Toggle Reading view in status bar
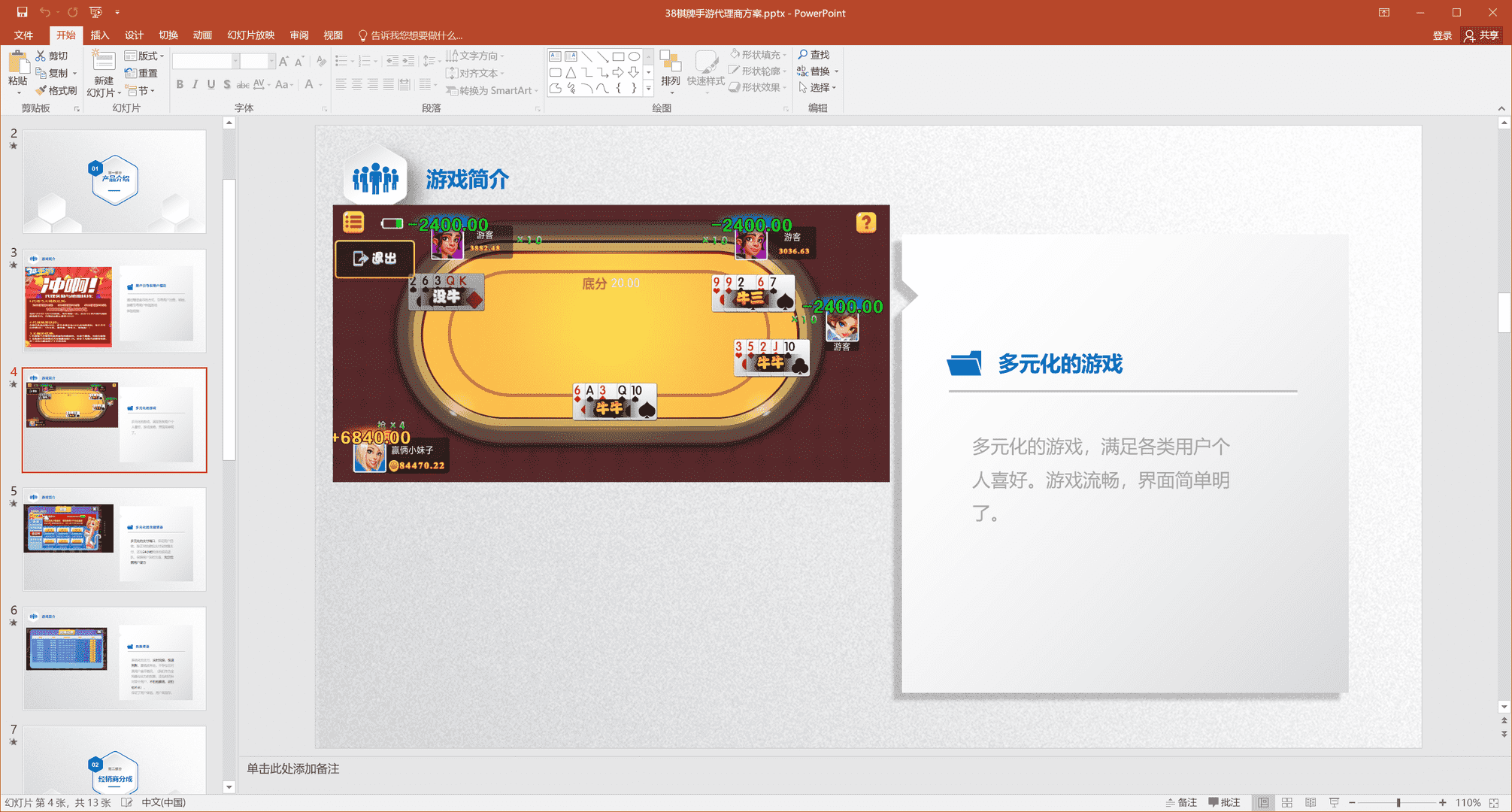Image resolution: width=1512 pixels, height=812 pixels. (1311, 803)
